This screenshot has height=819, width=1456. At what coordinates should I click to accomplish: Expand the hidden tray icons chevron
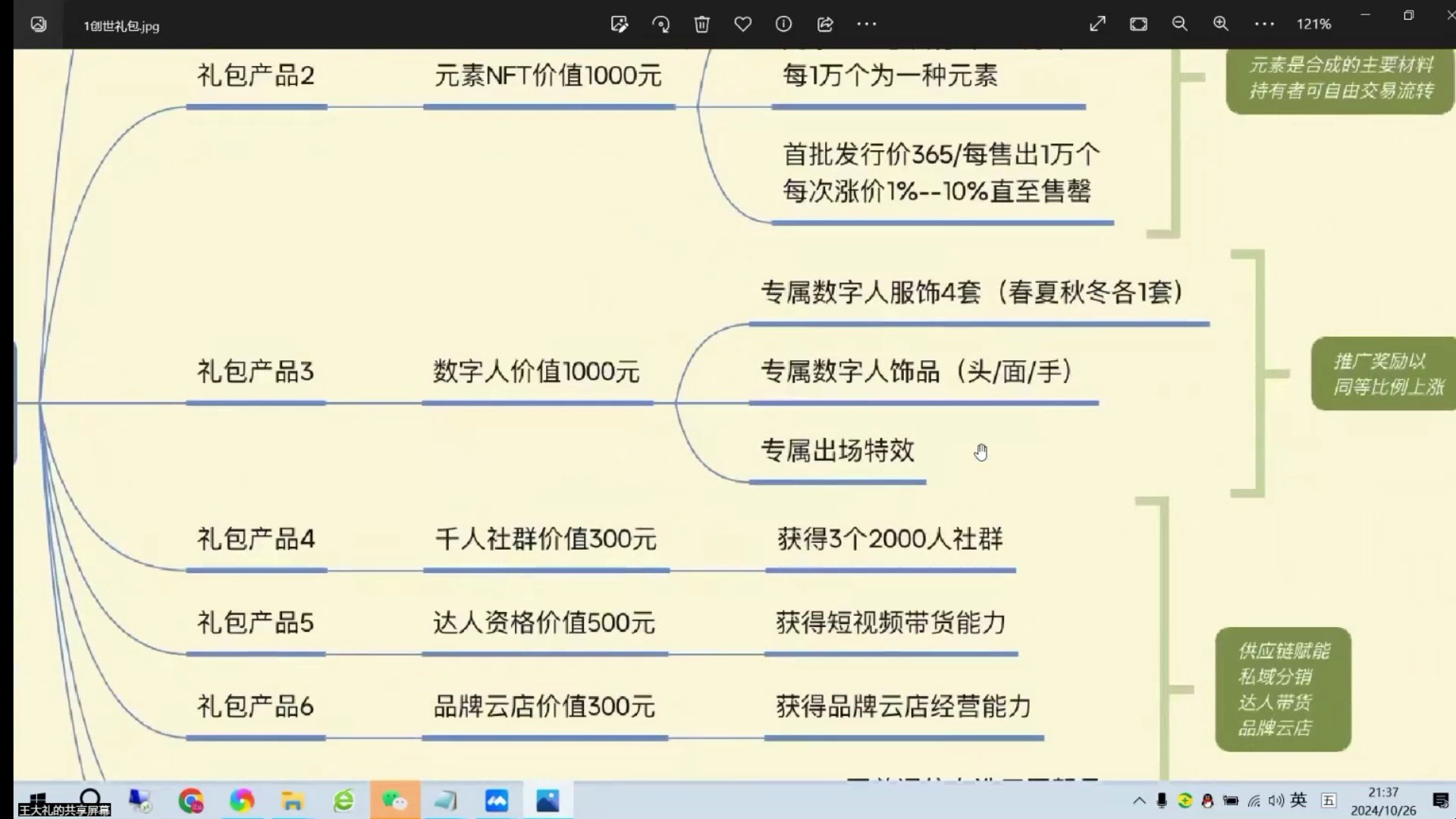coord(1139,801)
